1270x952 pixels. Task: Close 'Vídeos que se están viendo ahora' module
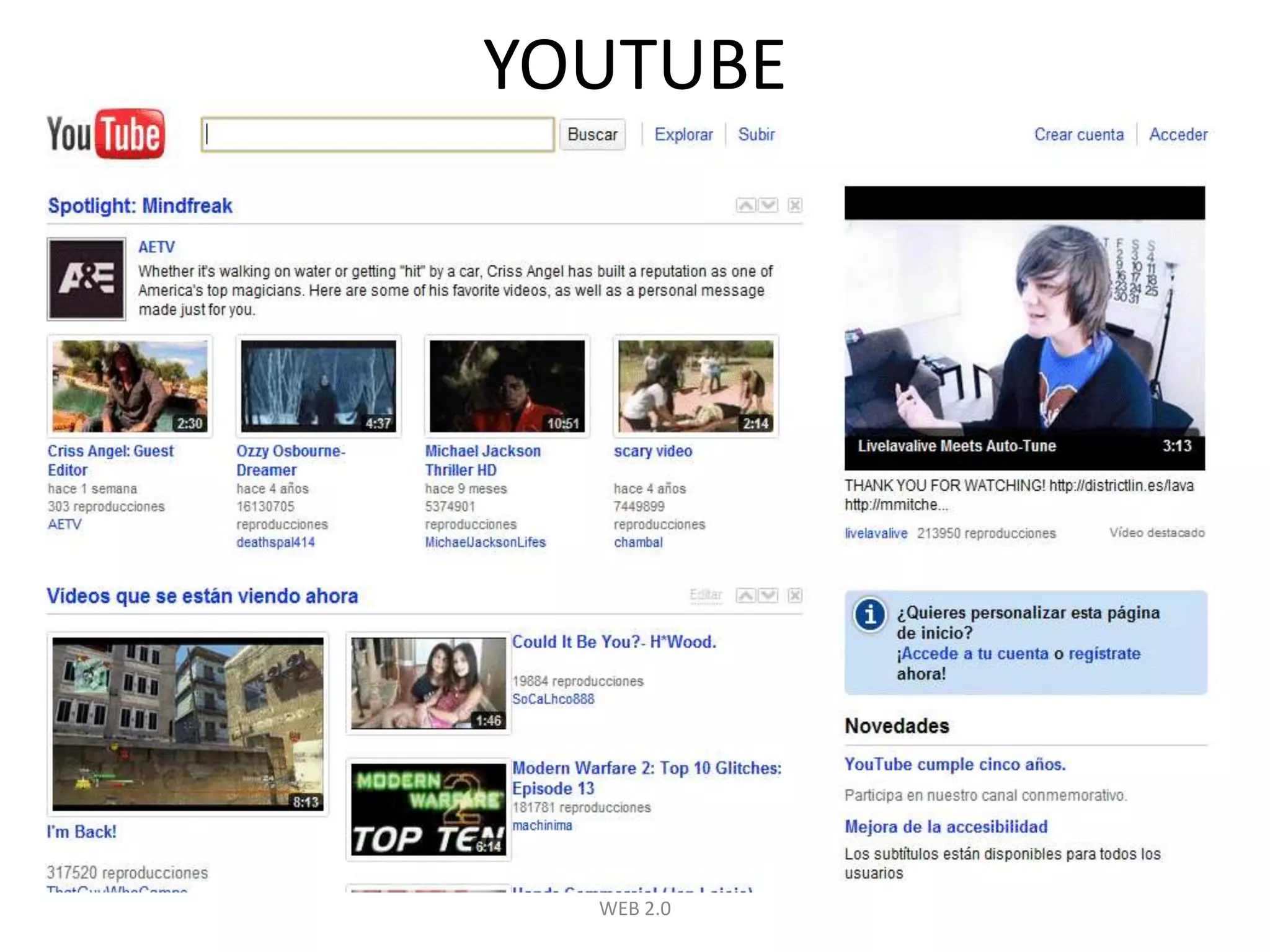click(795, 596)
